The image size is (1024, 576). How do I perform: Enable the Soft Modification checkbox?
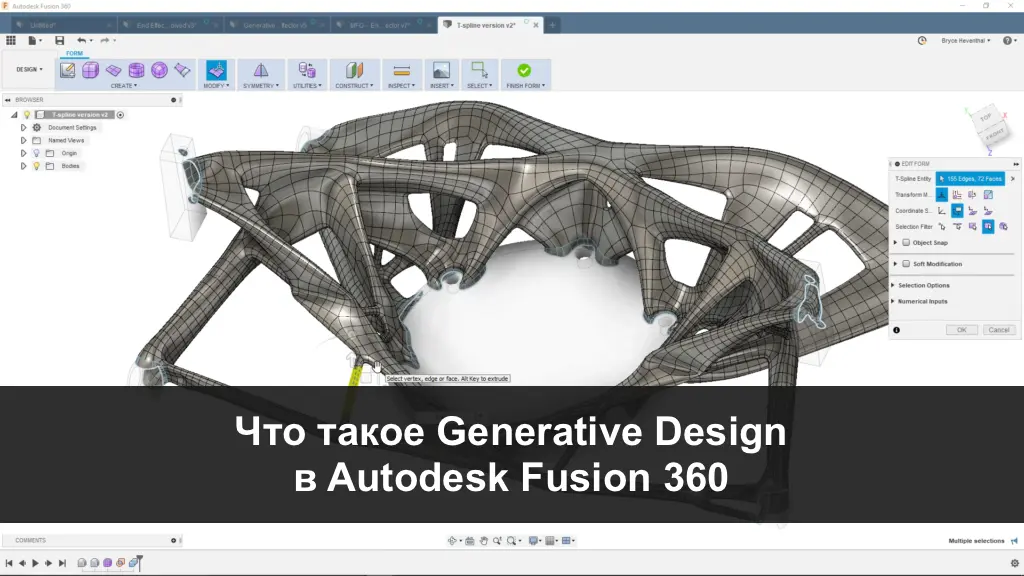[906, 264]
